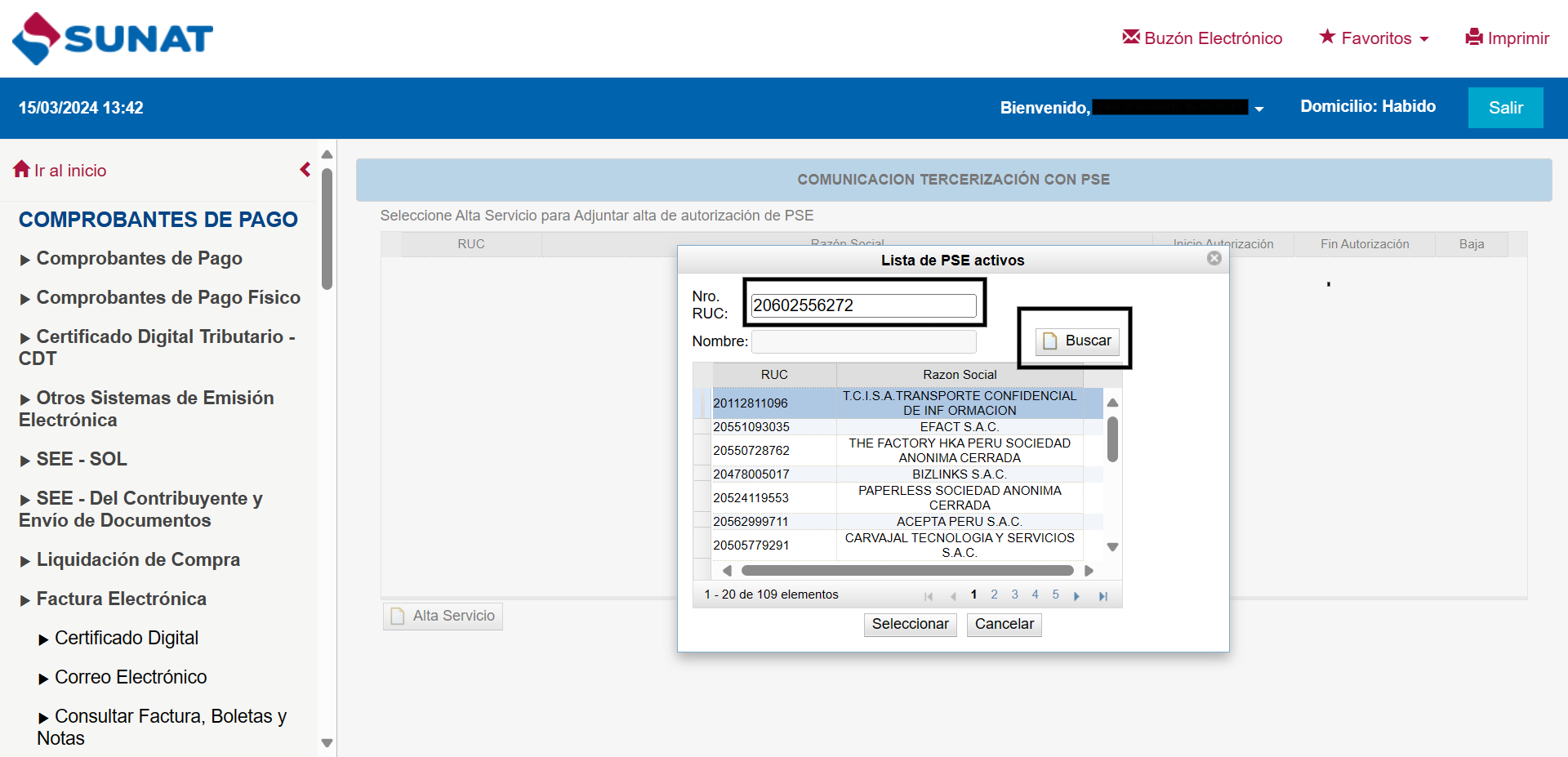Screen dimensions: 1568x757
Task: Click Baja column header
Action: pos(1472,244)
